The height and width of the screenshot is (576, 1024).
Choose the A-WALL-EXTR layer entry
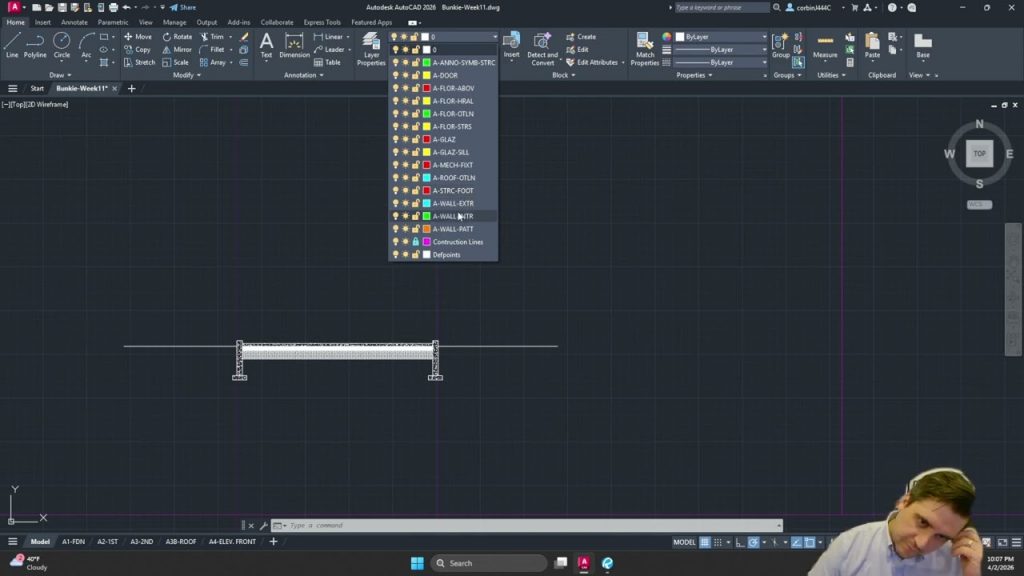pyautogui.click(x=453, y=203)
